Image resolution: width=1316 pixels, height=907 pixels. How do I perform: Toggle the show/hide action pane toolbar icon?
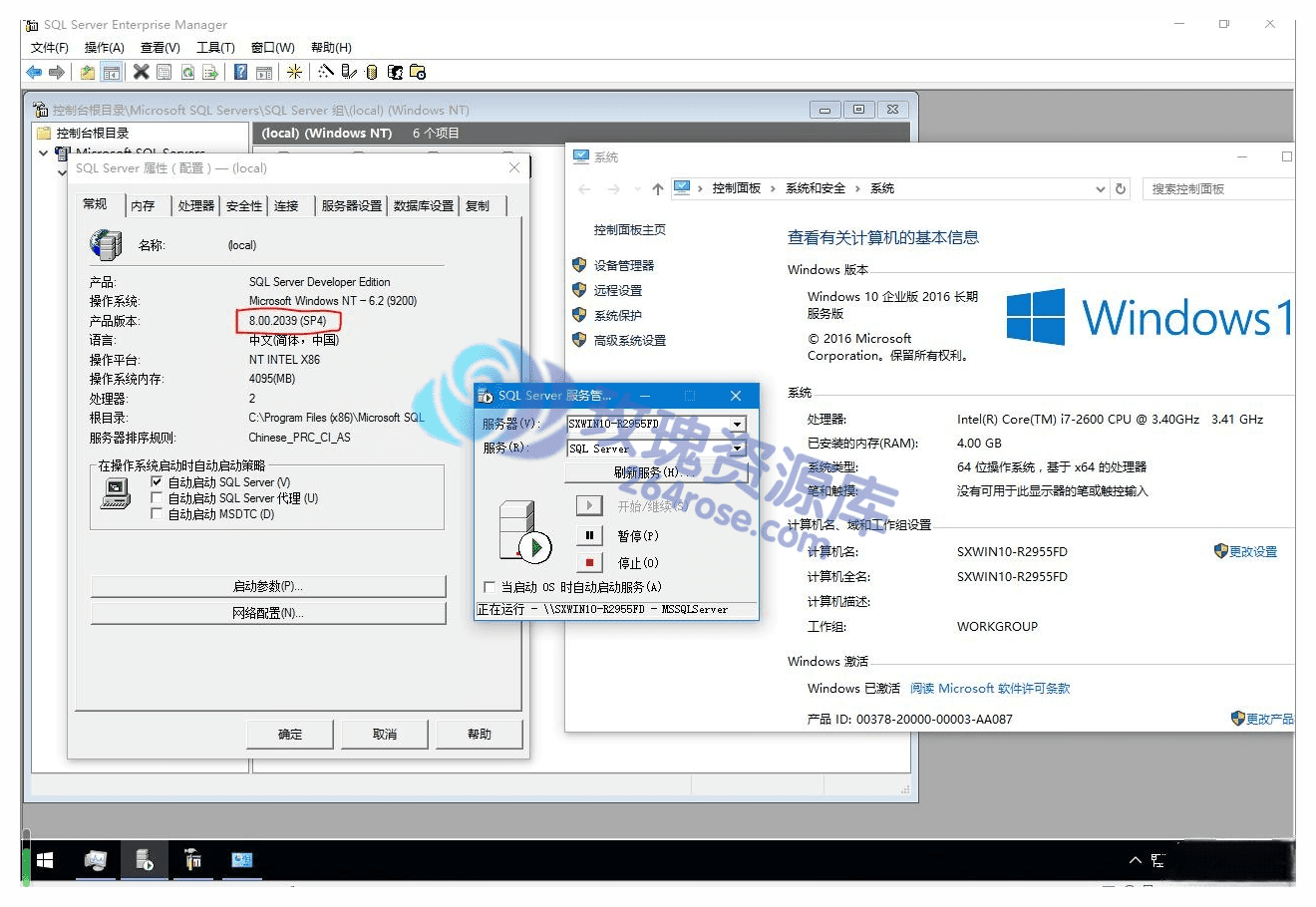point(264,72)
